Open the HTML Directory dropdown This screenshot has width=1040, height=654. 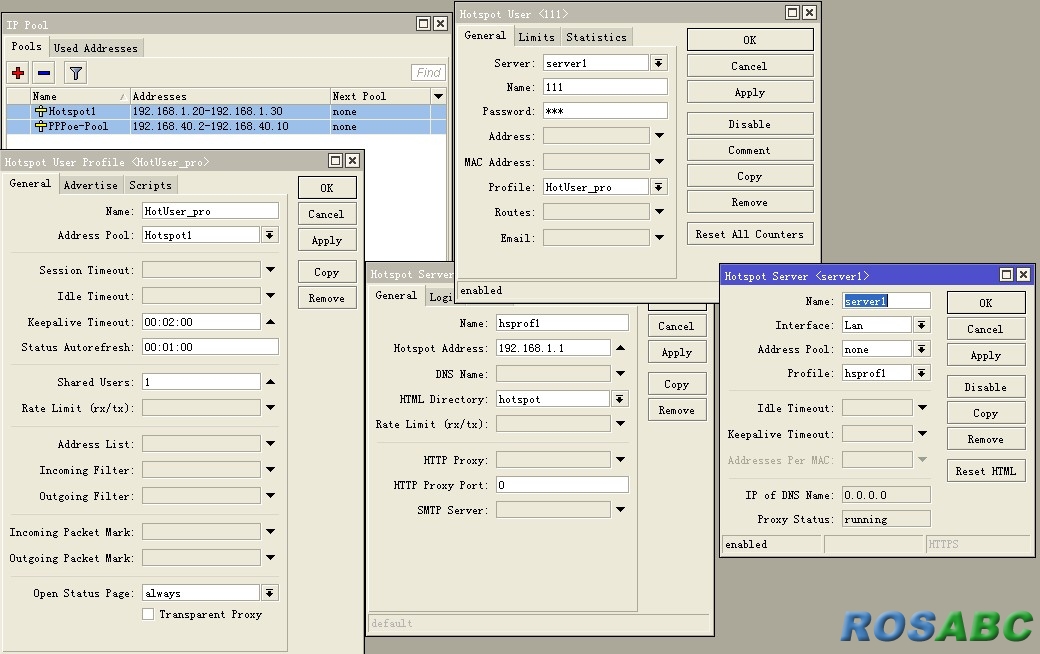[x=619, y=399]
